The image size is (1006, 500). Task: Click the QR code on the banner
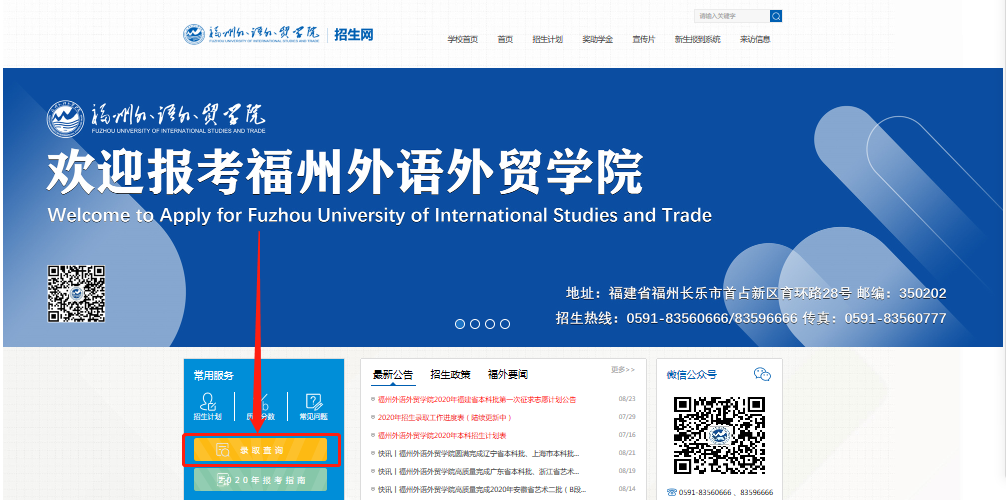coord(76,293)
